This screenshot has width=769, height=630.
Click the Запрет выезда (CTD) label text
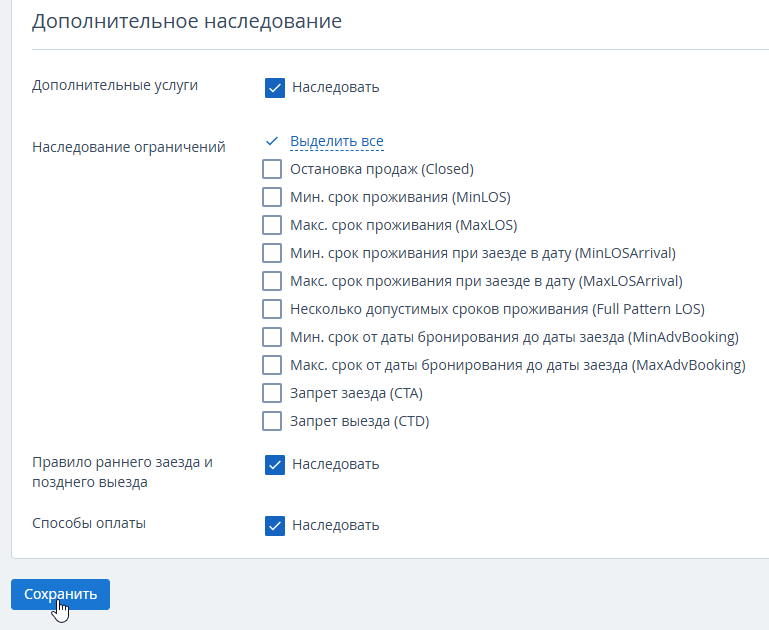click(359, 421)
